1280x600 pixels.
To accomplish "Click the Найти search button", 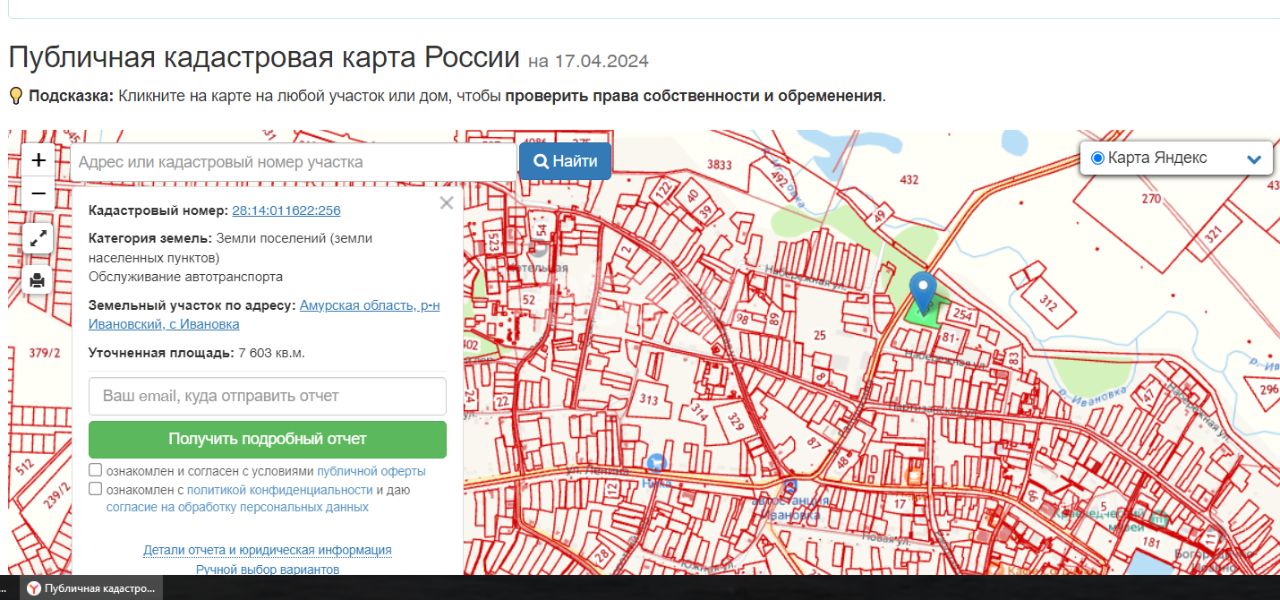I will (565, 161).
